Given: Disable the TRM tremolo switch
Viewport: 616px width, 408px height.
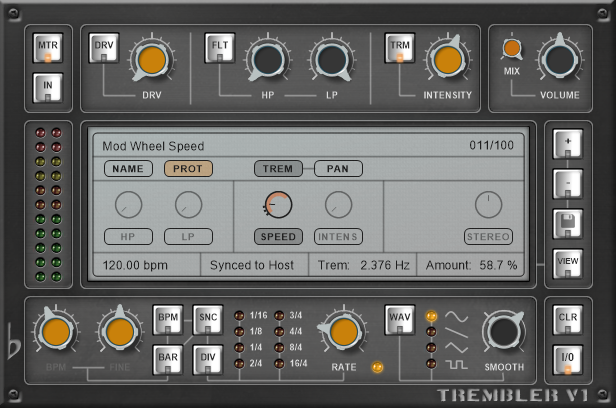Looking at the screenshot, I should (399, 48).
